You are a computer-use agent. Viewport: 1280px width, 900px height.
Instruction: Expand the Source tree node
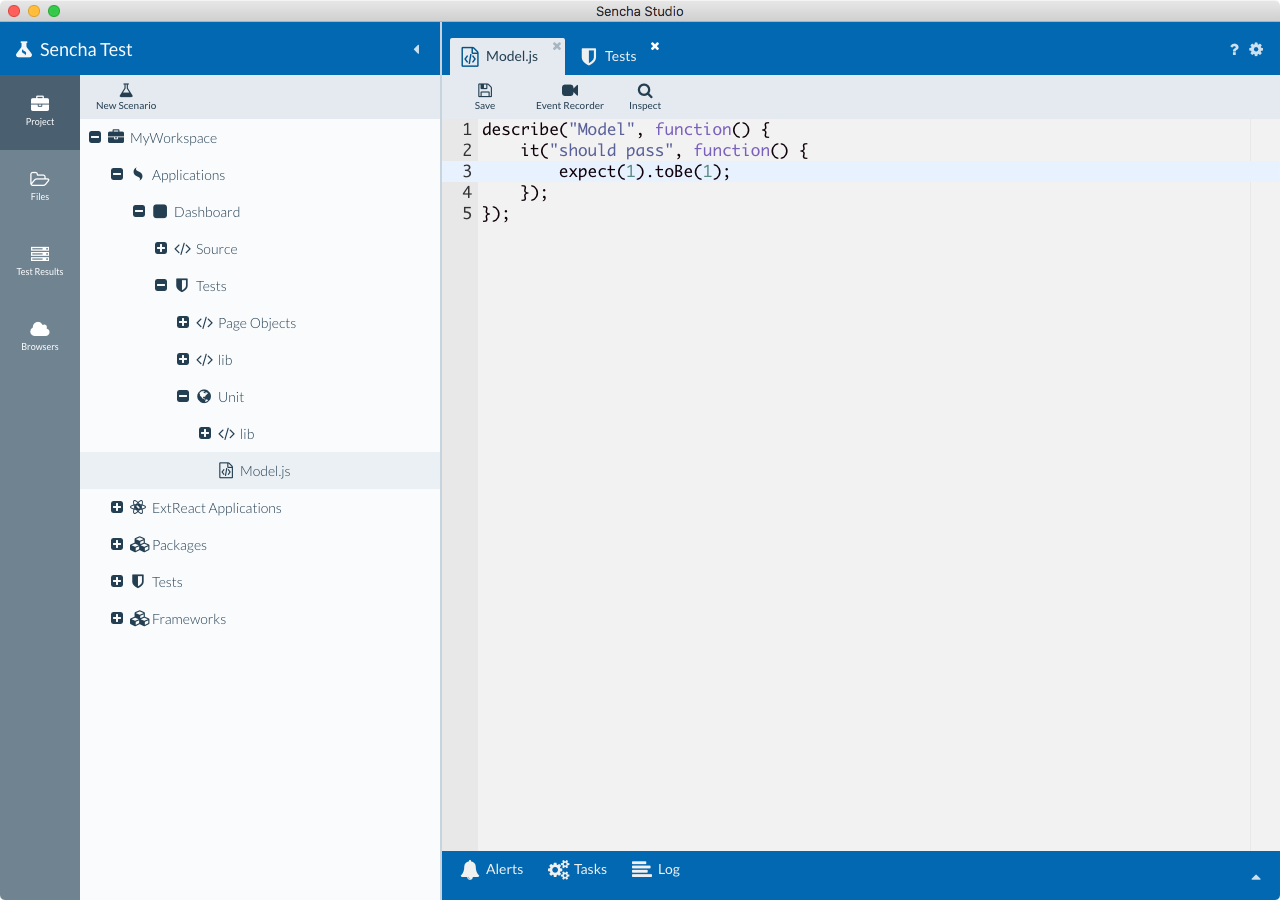pyautogui.click(x=161, y=249)
